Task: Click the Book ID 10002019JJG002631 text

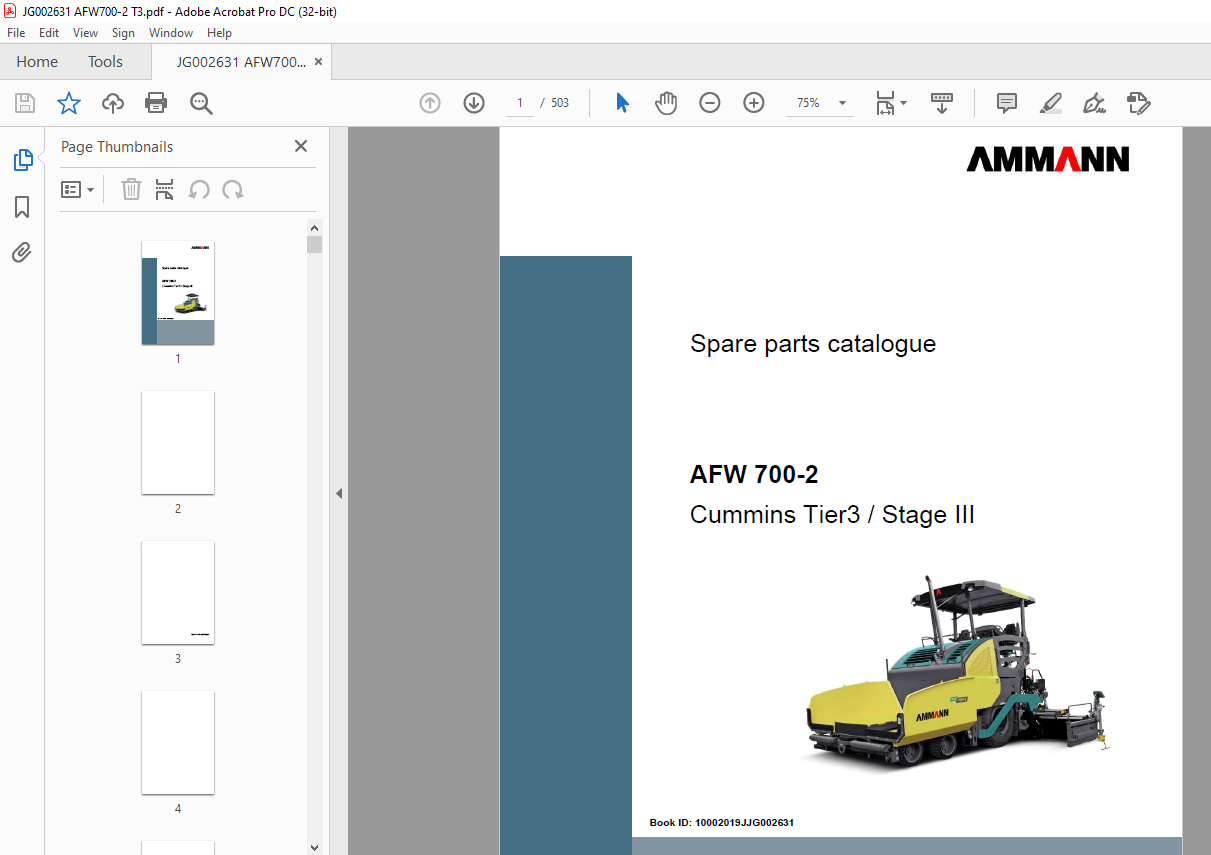Action: (722, 823)
